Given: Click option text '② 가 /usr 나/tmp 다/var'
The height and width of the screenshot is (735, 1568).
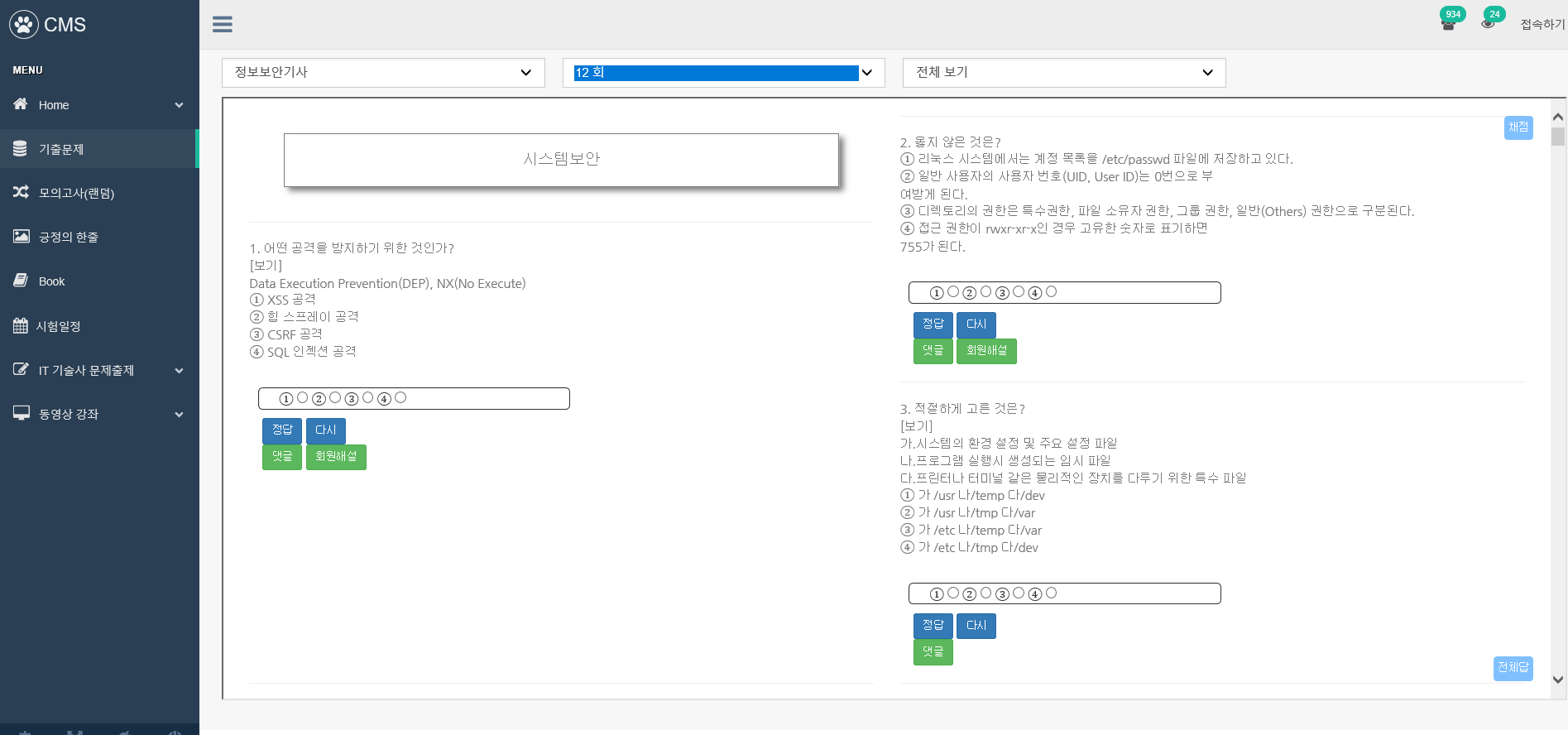Looking at the screenshot, I should coord(967,512).
